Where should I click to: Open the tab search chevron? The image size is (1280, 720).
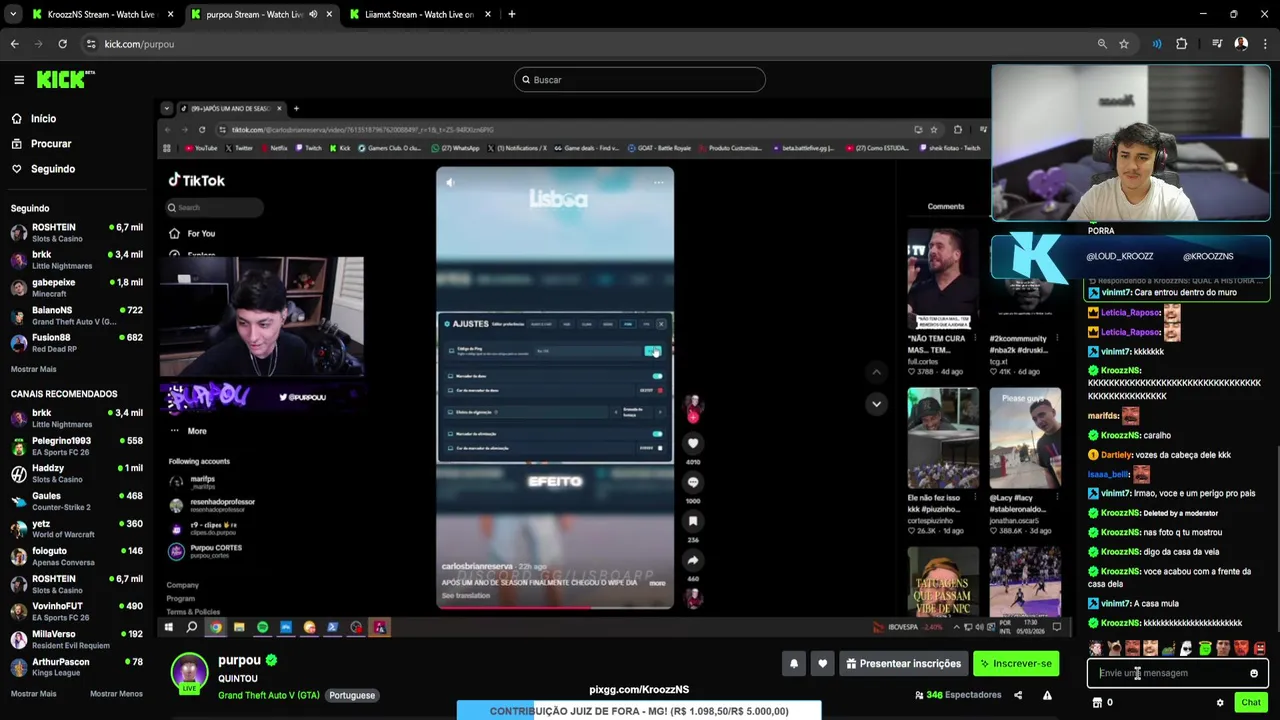(13, 14)
